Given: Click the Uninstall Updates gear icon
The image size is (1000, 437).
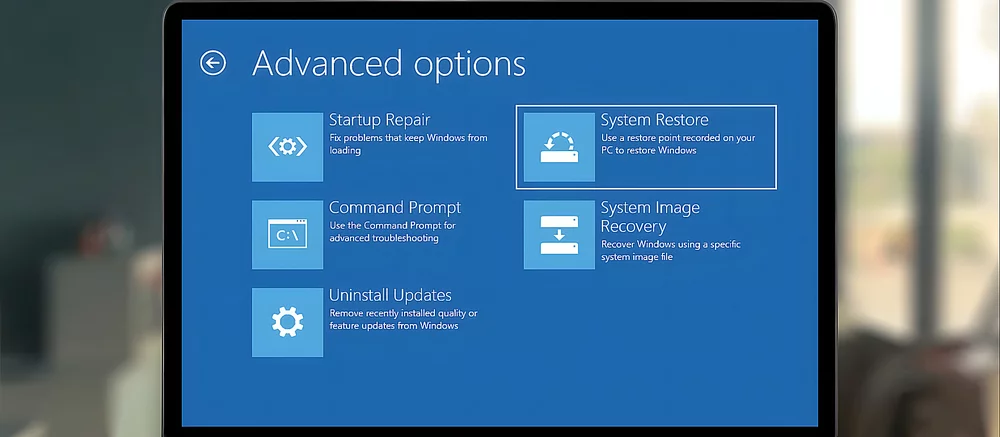Looking at the screenshot, I should [288, 322].
